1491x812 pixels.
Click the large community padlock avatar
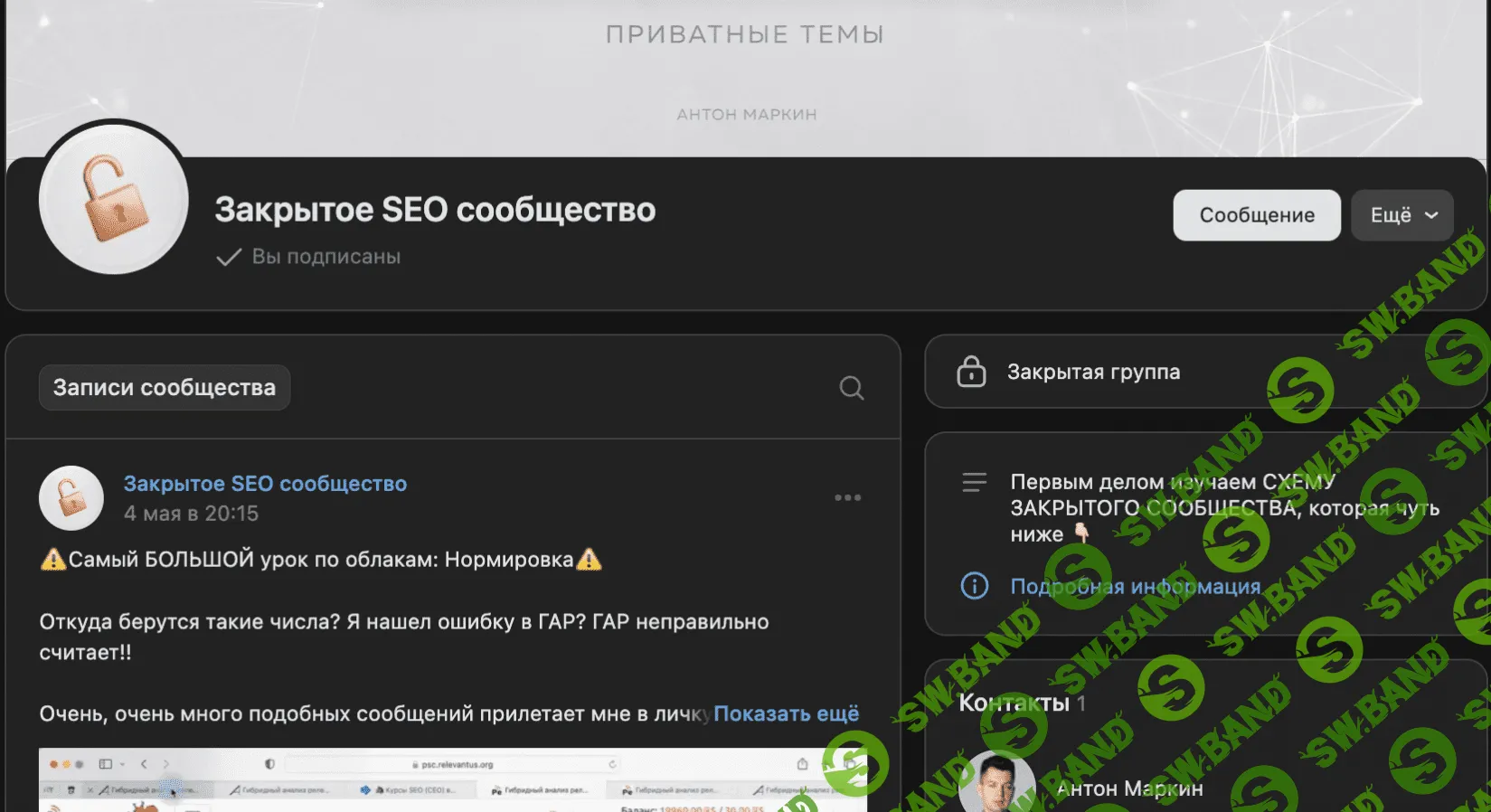tap(114, 199)
